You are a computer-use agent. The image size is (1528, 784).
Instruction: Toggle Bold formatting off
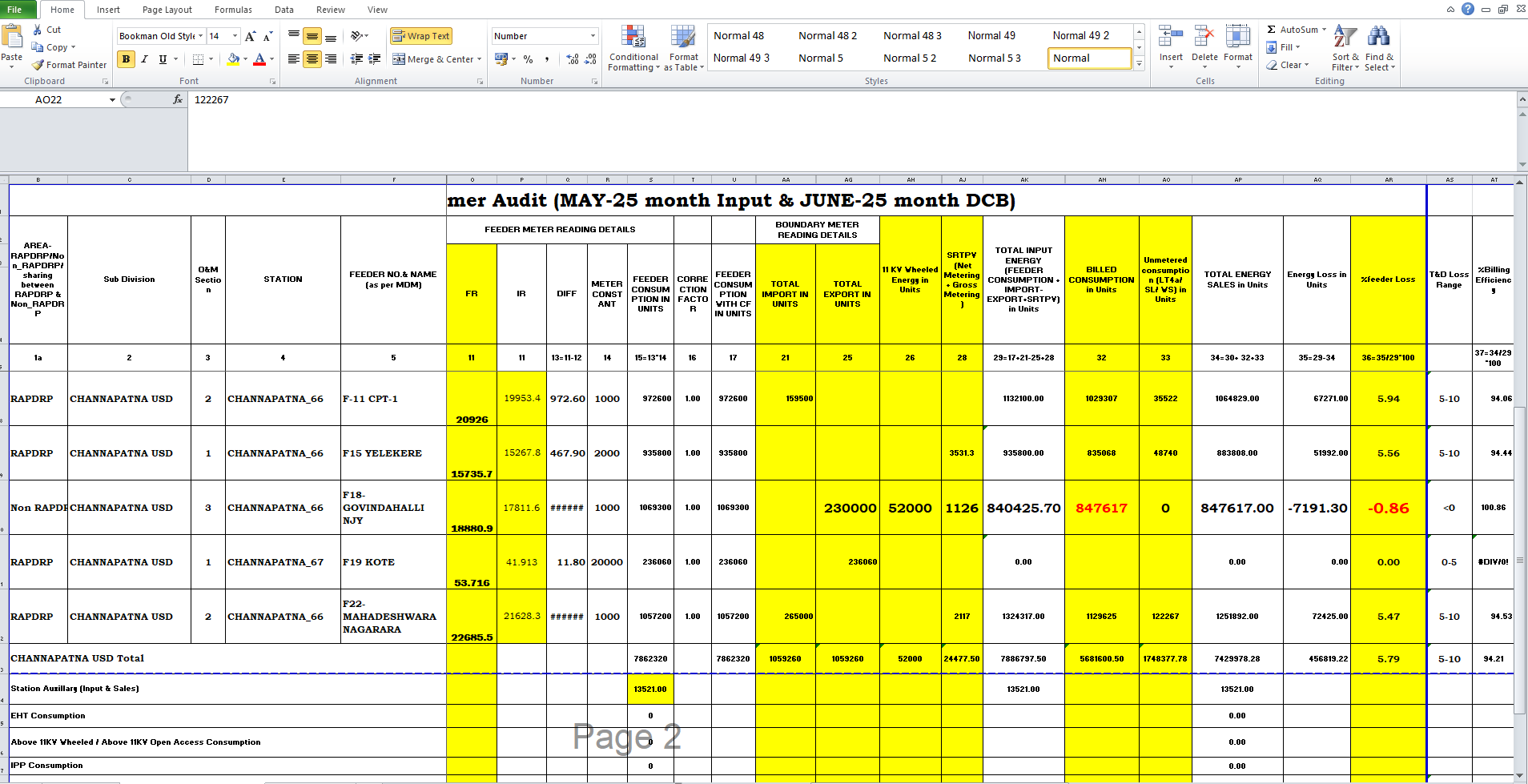pos(126,59)
